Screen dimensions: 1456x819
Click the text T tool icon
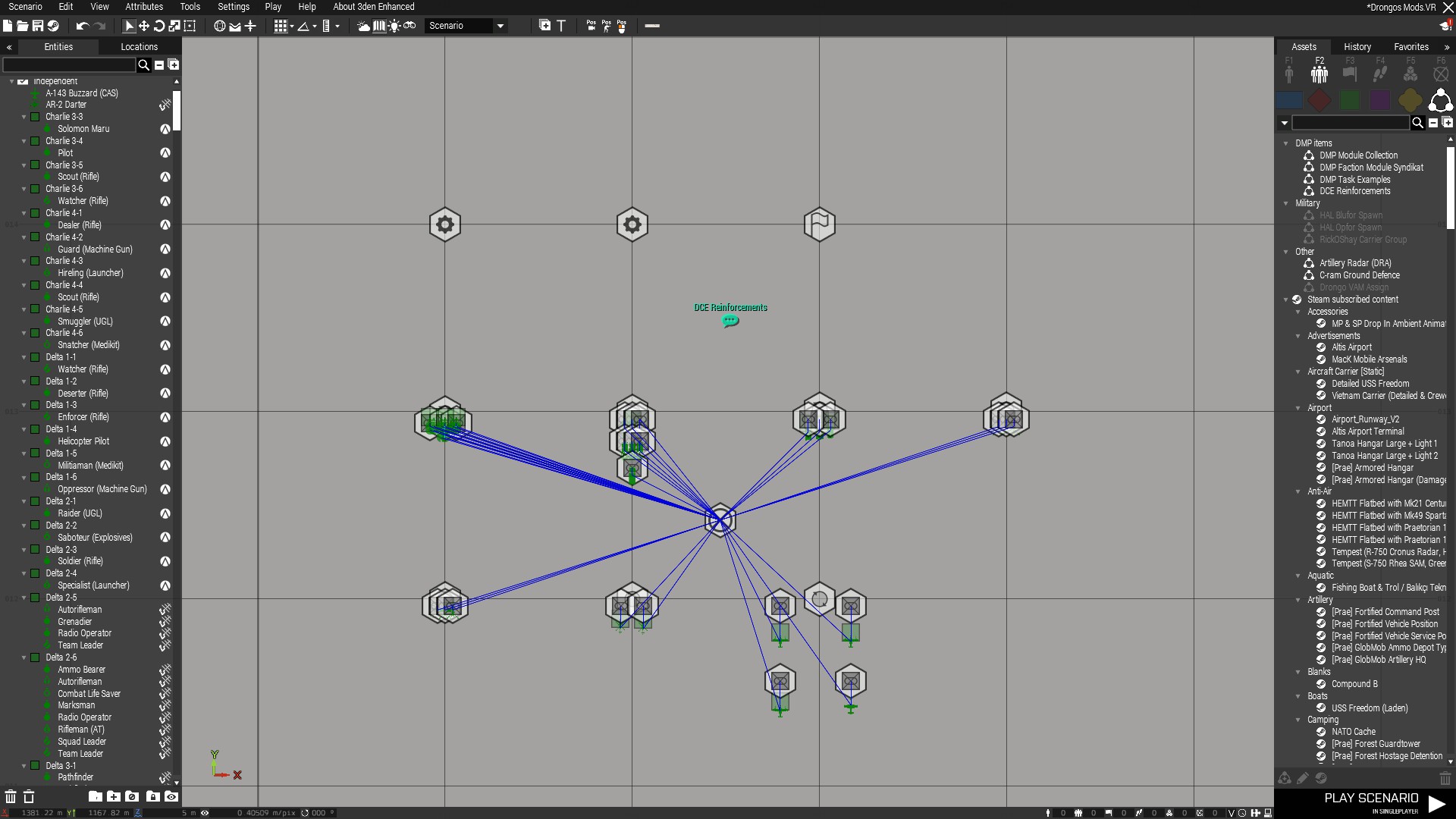pos(561,26)
